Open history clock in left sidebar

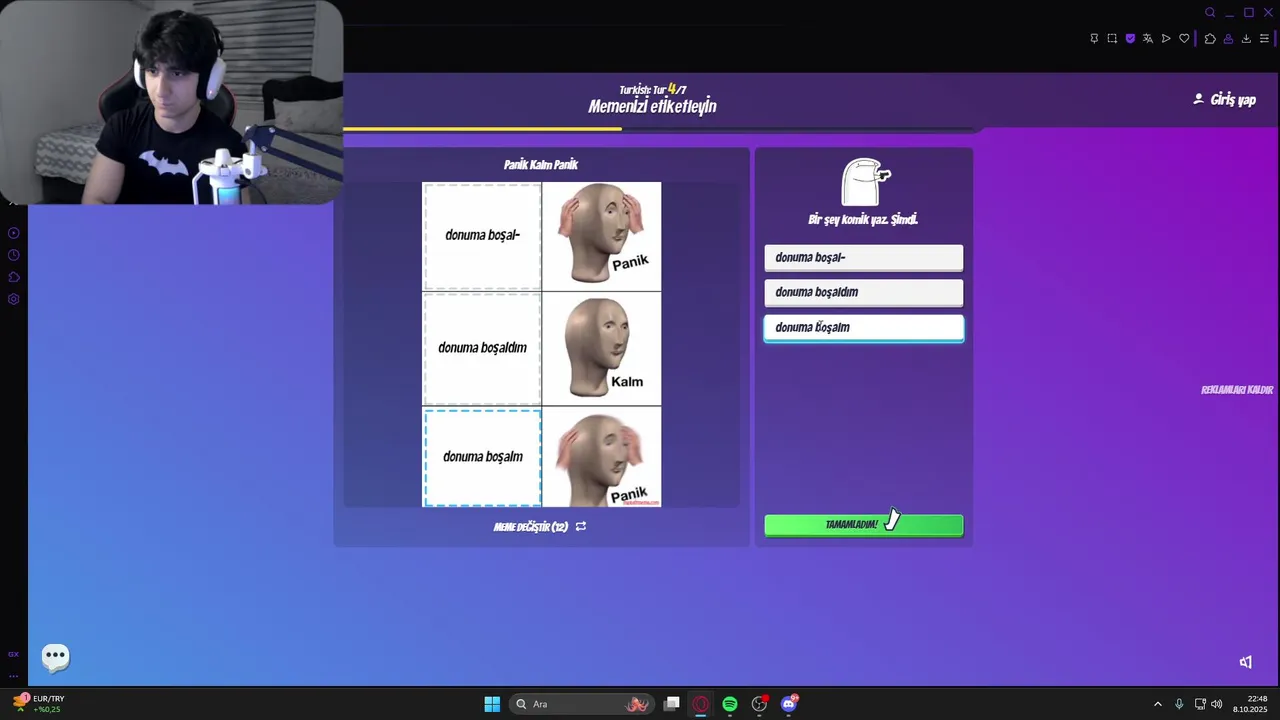coord(14,255)
